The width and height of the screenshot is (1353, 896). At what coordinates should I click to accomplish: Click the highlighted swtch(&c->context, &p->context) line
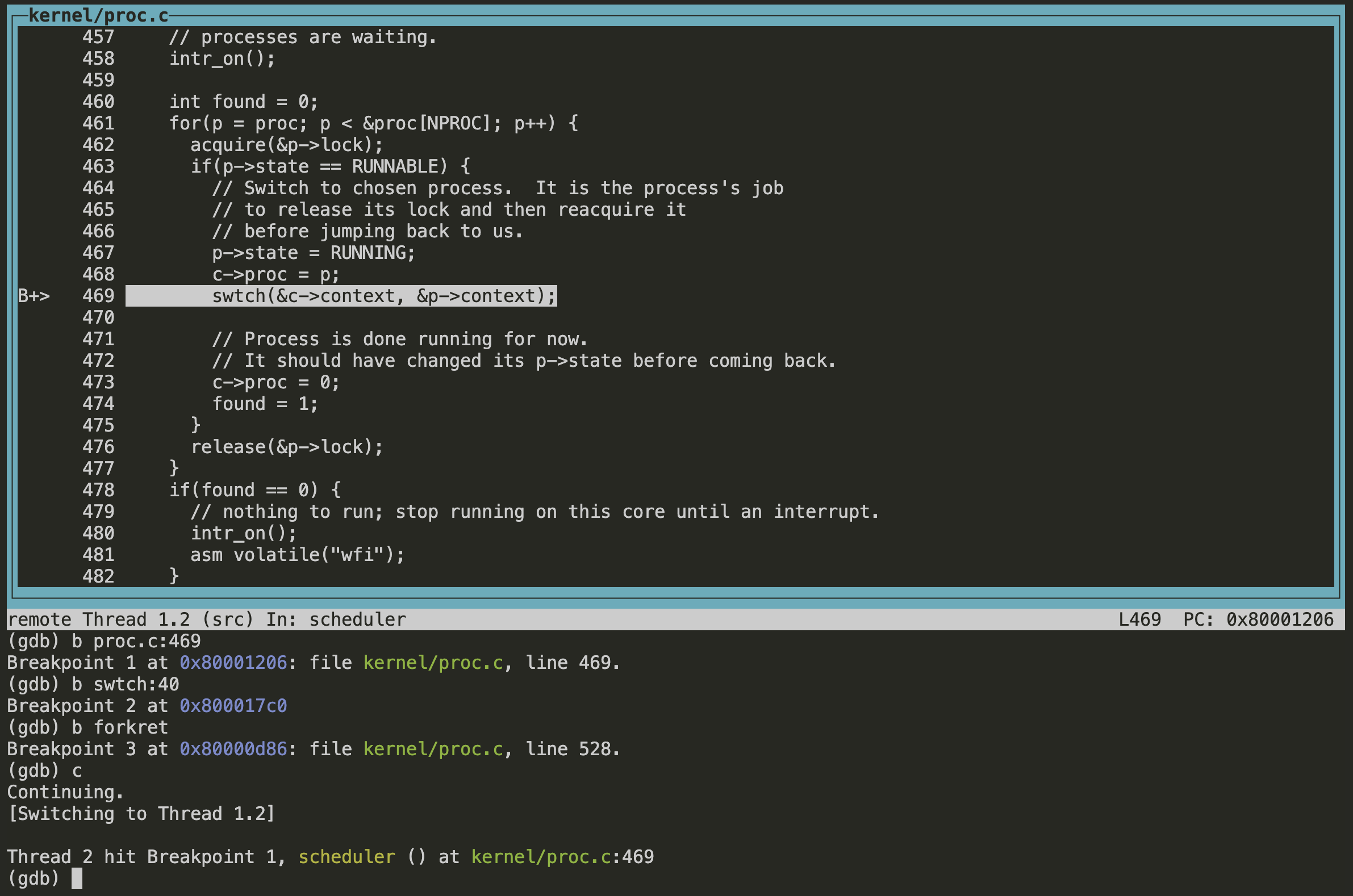(x=383, y=296)
